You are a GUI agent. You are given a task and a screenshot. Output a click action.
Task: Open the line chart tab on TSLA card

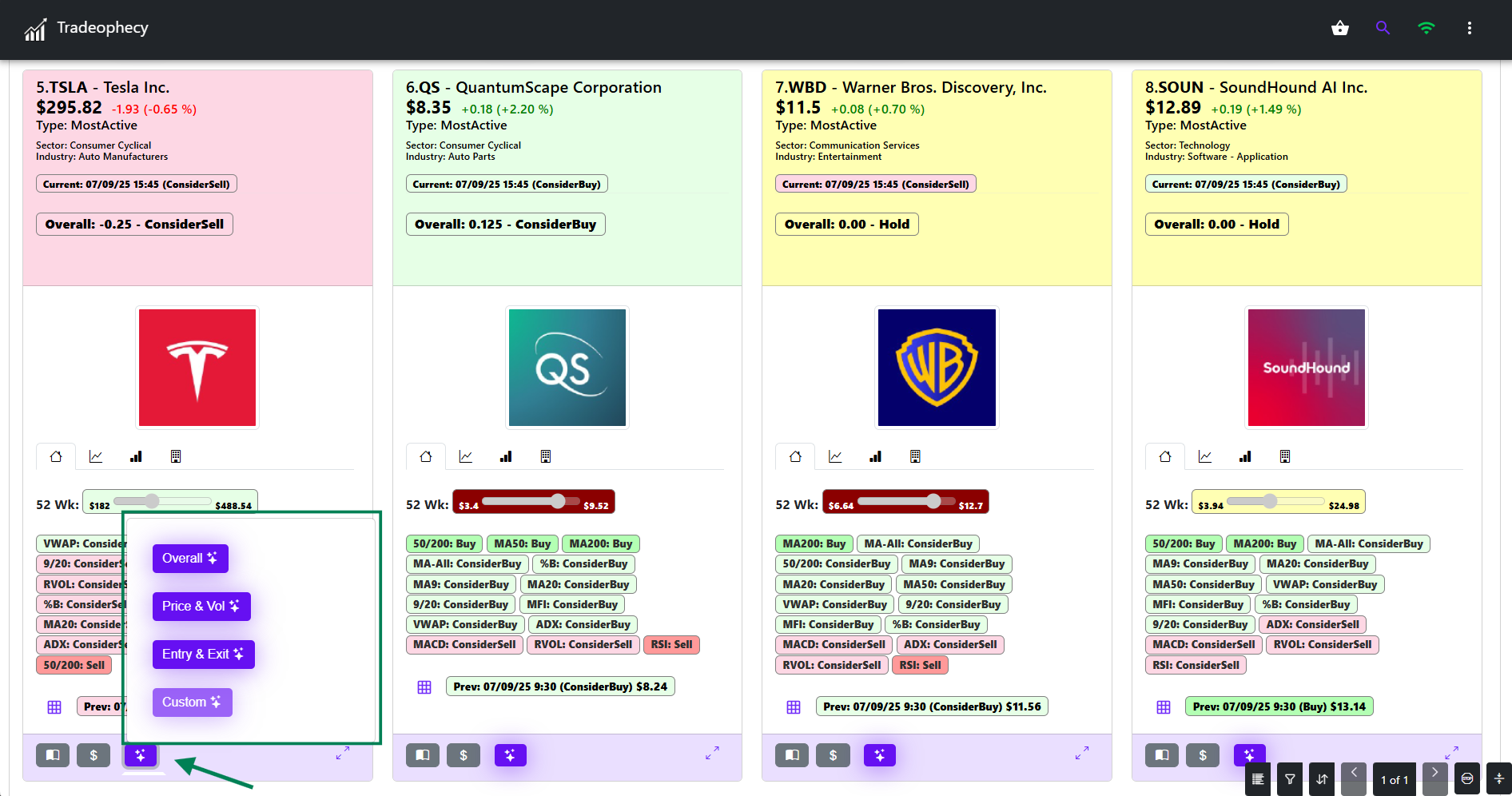click(x=96, y=456)
